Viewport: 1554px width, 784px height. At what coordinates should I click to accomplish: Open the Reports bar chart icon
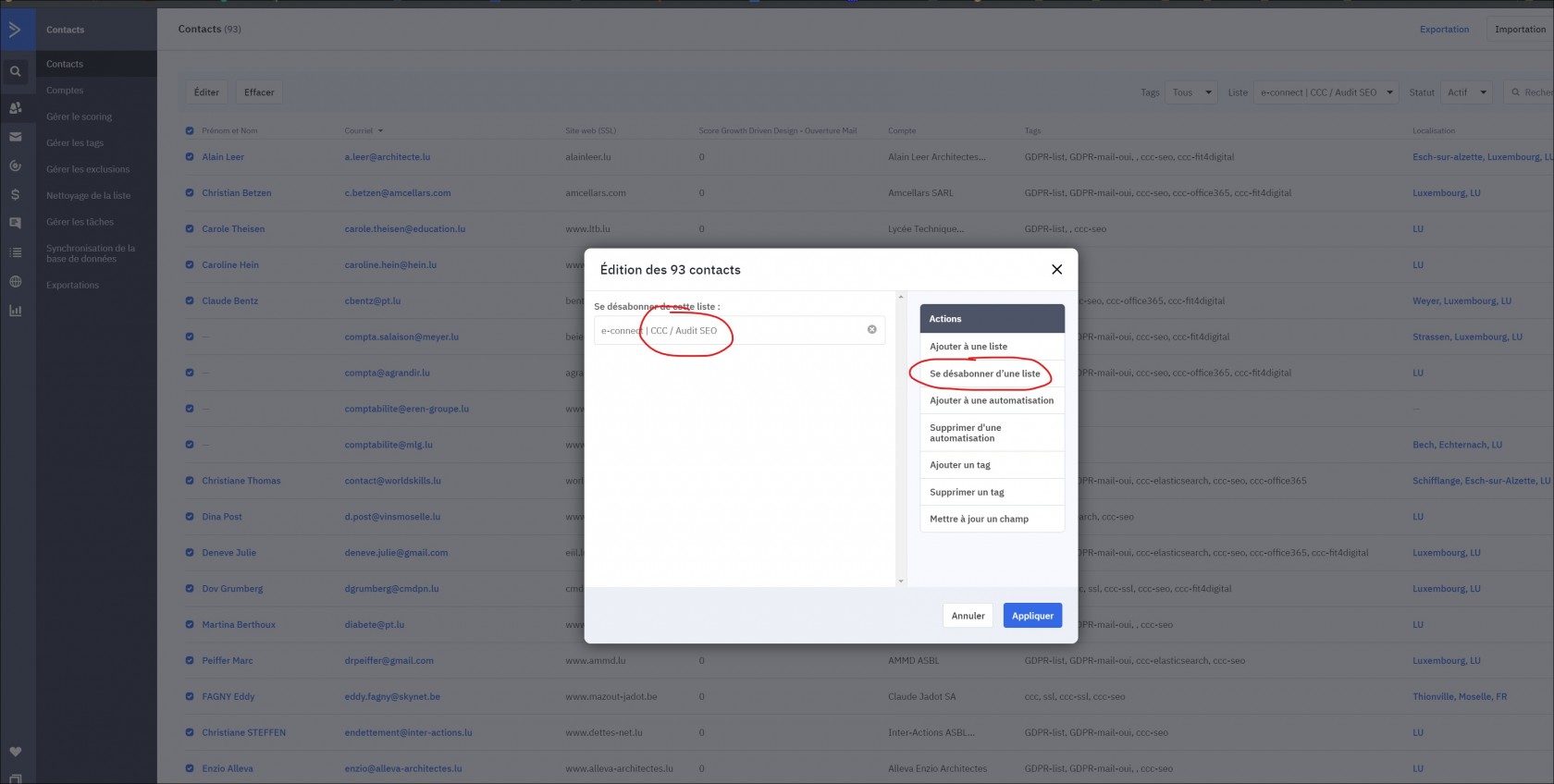[x=15, y=311]
